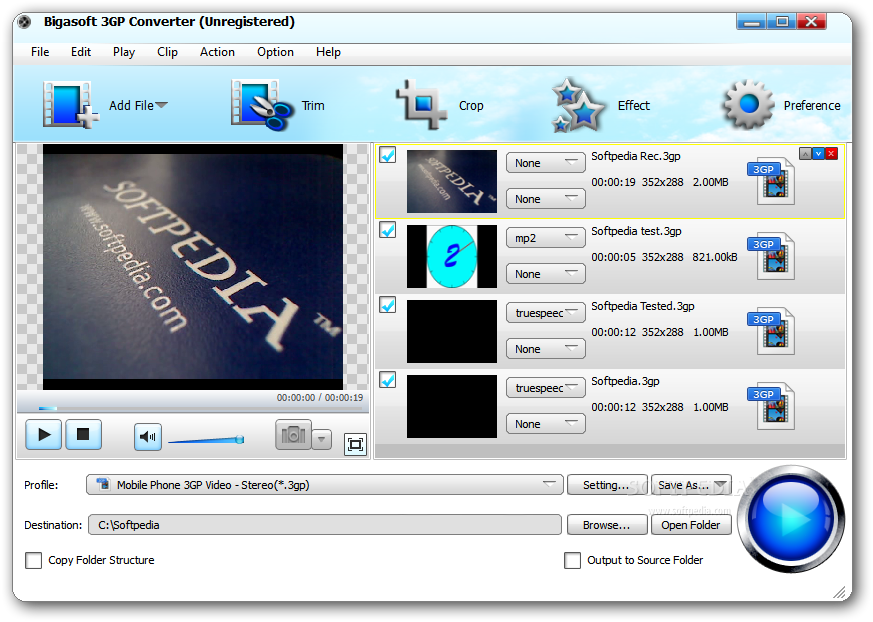Open the Preference gear icon
Screen dimensions: 873x622
pos(748,104)
